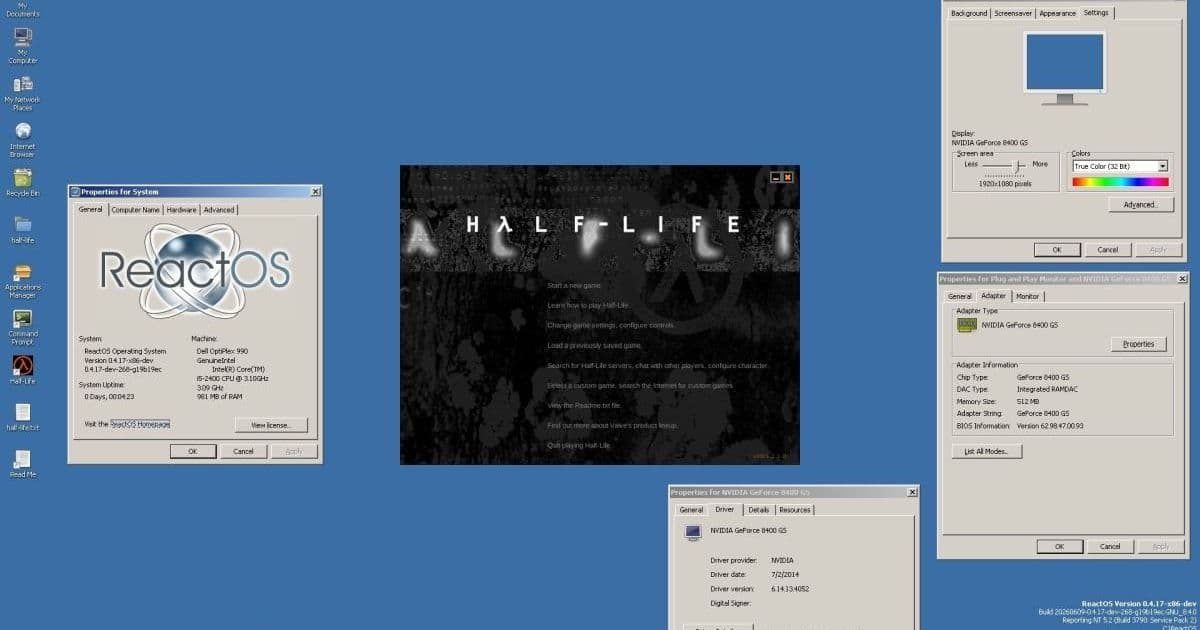Screen dimensions: 1200x630
Task: Click OK in Properties for System
Action: coord(193,451)
